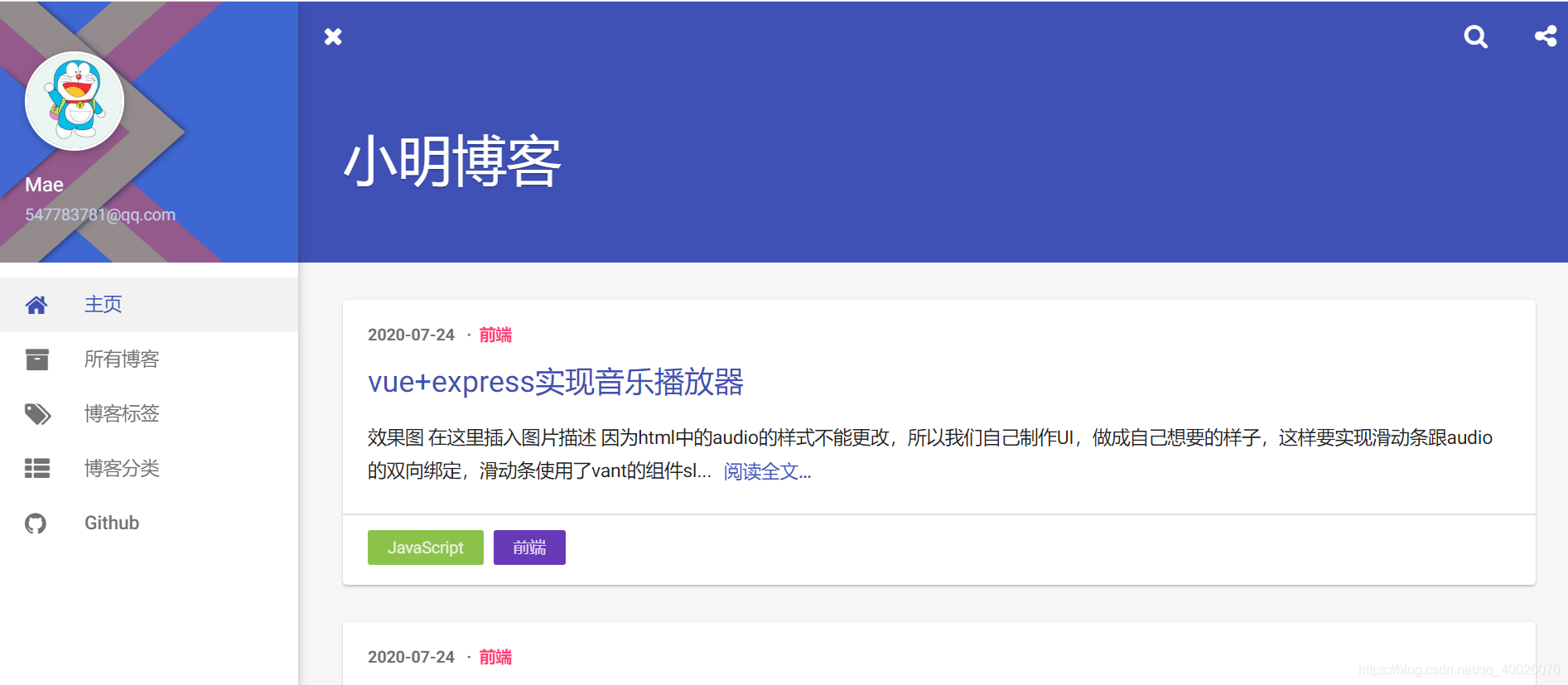Click the Github octocat icon
Viewport: 1568px width, 685px height.
click(36, 523)
